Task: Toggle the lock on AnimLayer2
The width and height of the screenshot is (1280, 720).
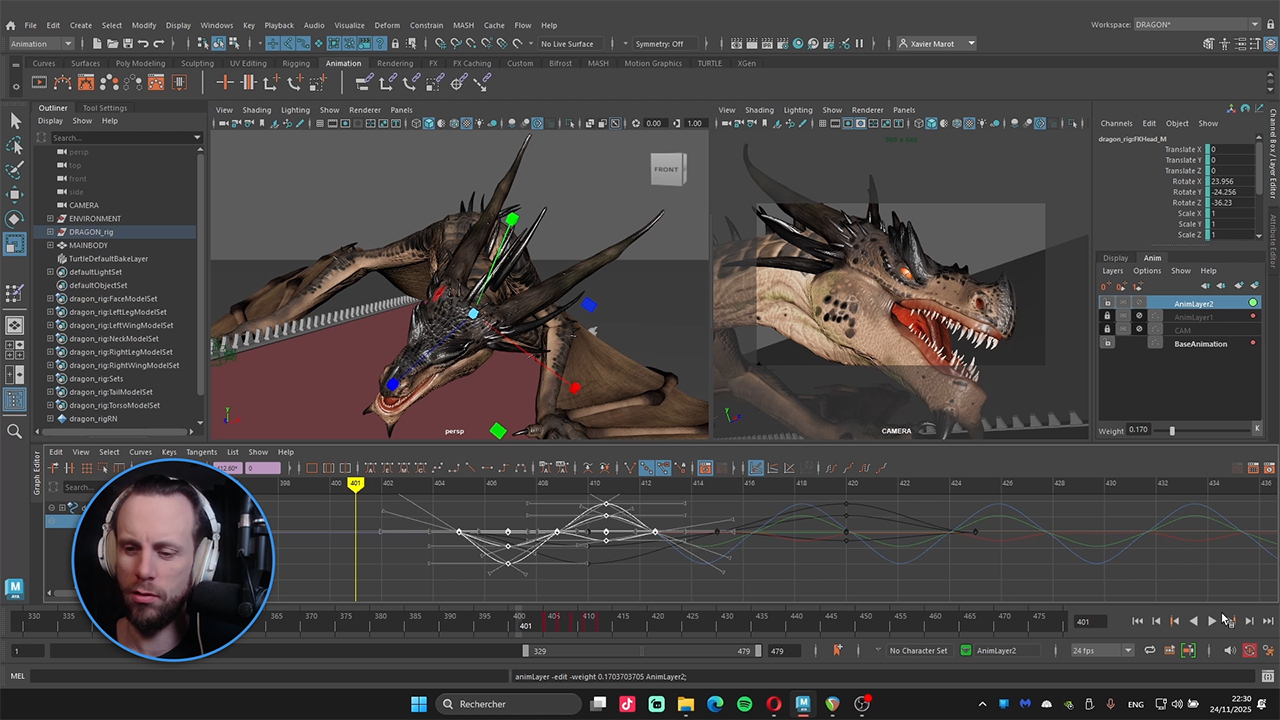Action: pos(1107,303)
